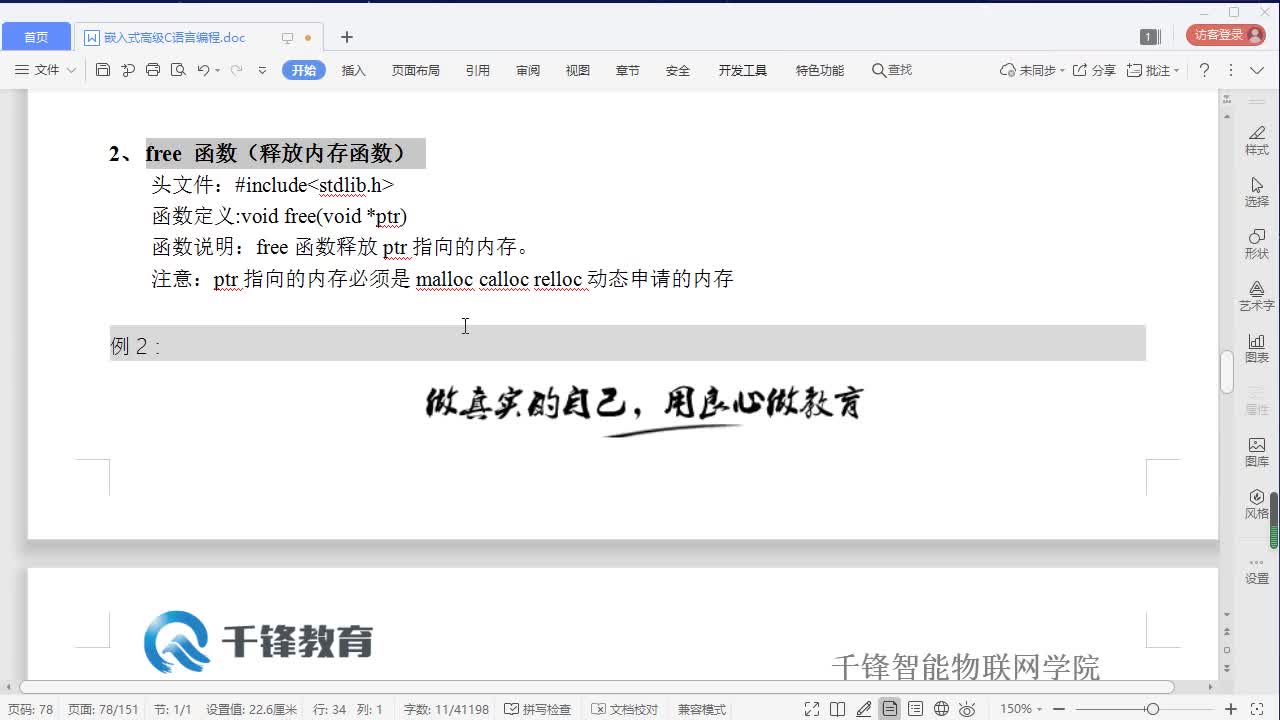Click the zoom slider handle
Screen dimensions: 1280x720
1152,709
